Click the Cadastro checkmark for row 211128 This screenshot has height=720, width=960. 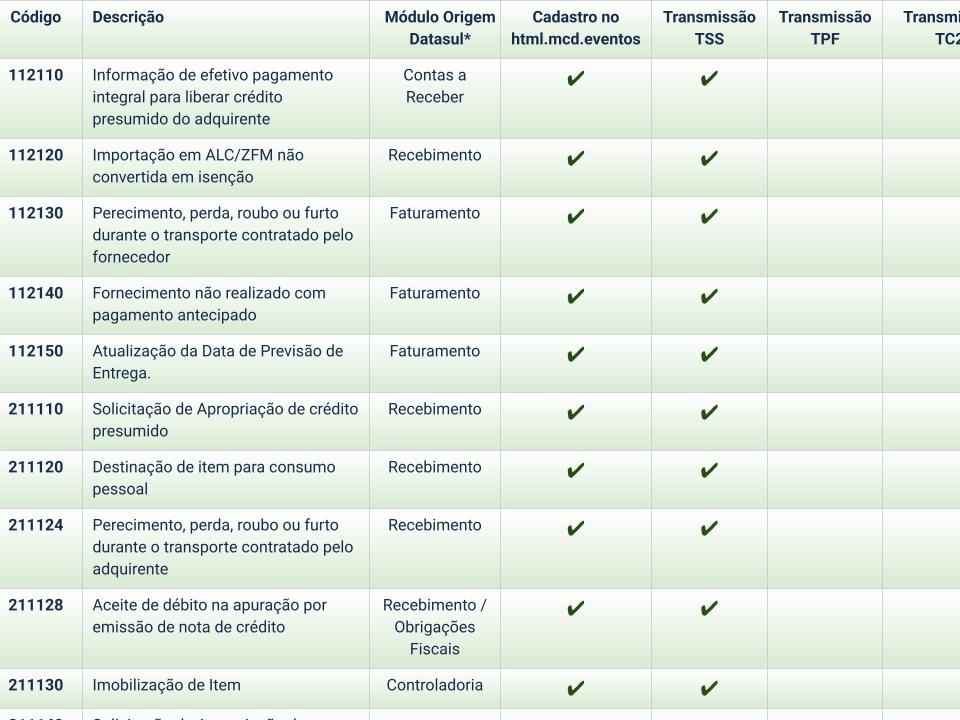pos(575,609)
